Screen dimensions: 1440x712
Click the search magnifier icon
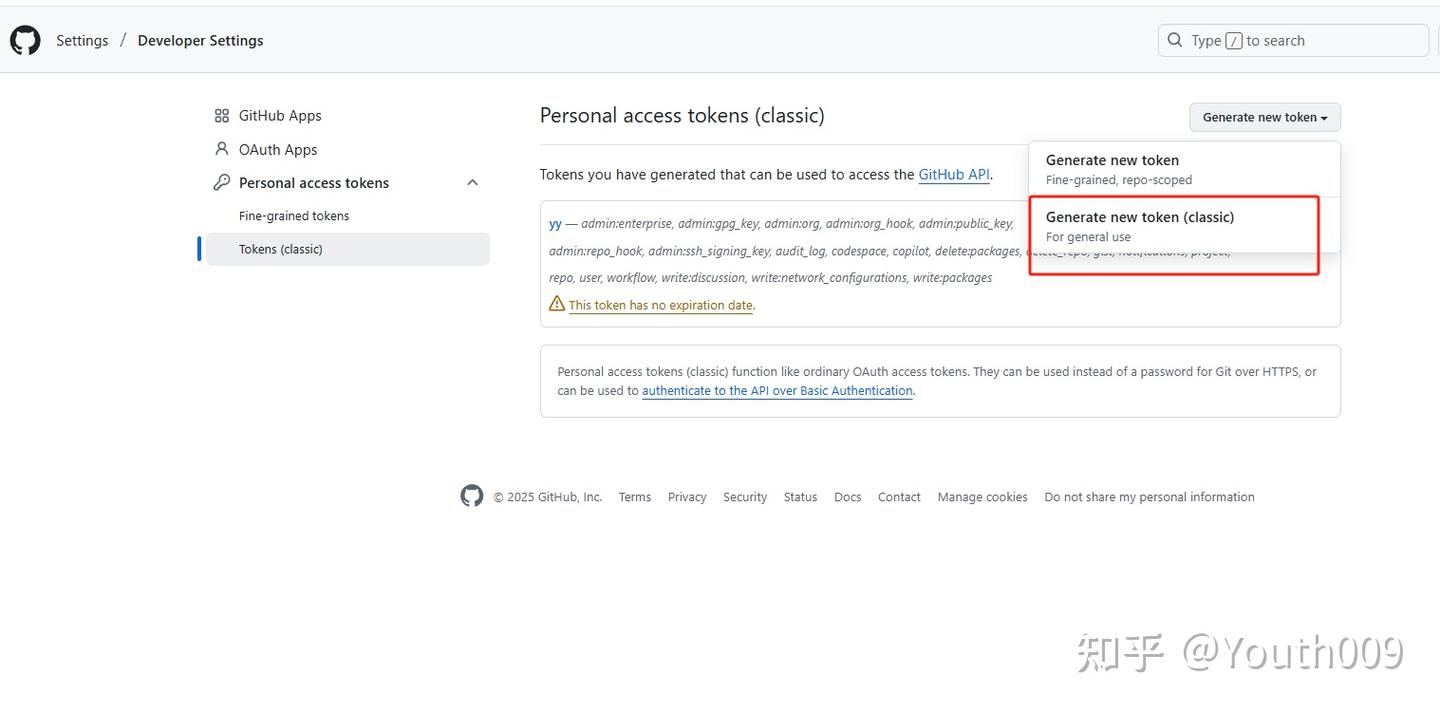1175,41
